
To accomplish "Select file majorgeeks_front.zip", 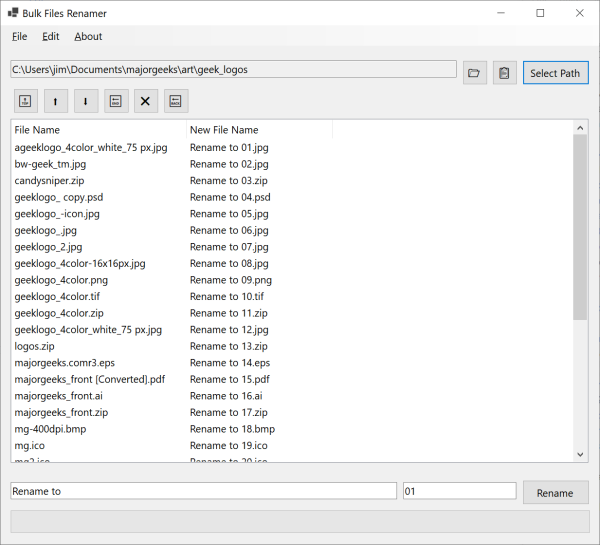I will [61, 413].
